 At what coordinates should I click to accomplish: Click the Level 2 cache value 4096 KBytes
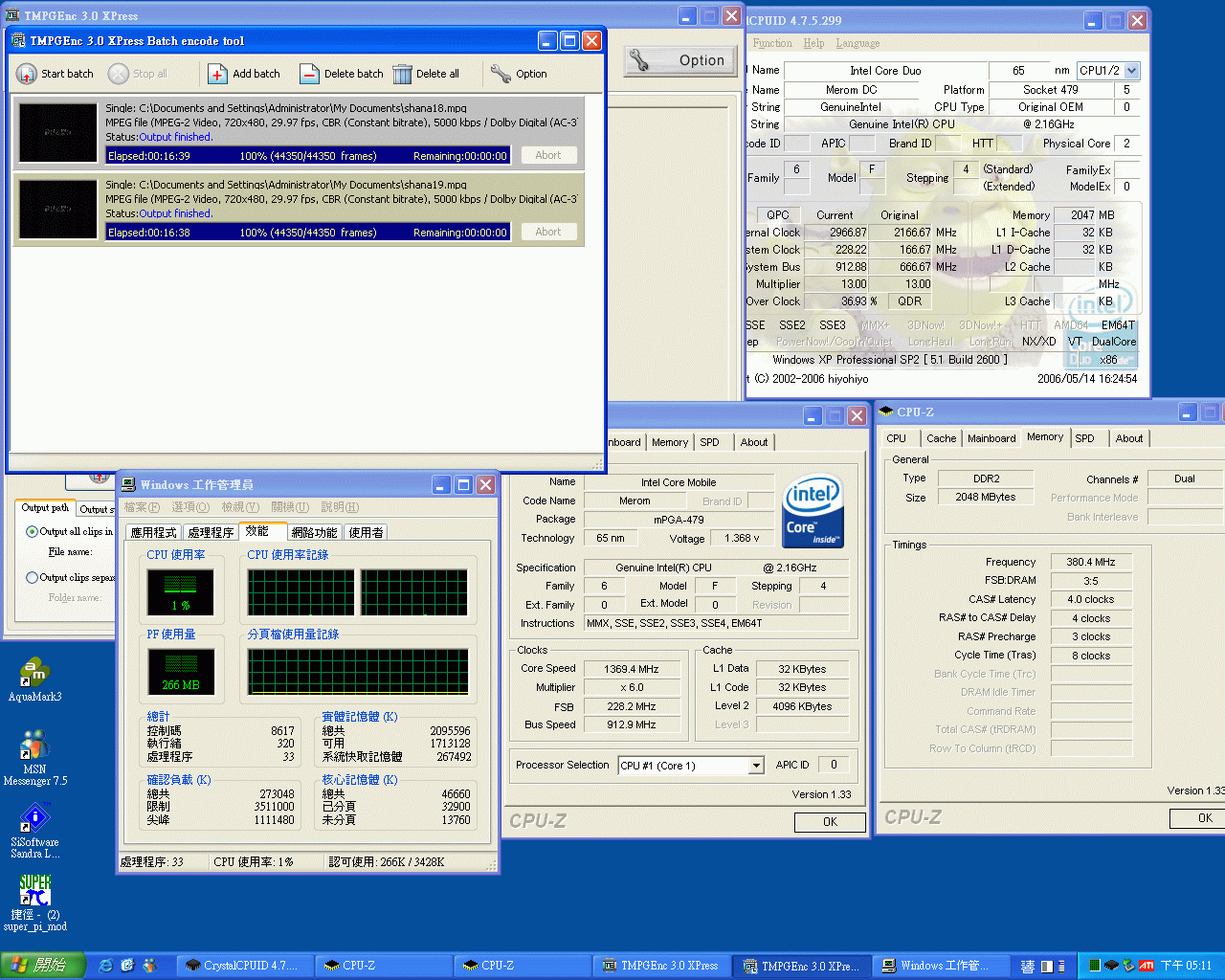(x=802, y=706)
